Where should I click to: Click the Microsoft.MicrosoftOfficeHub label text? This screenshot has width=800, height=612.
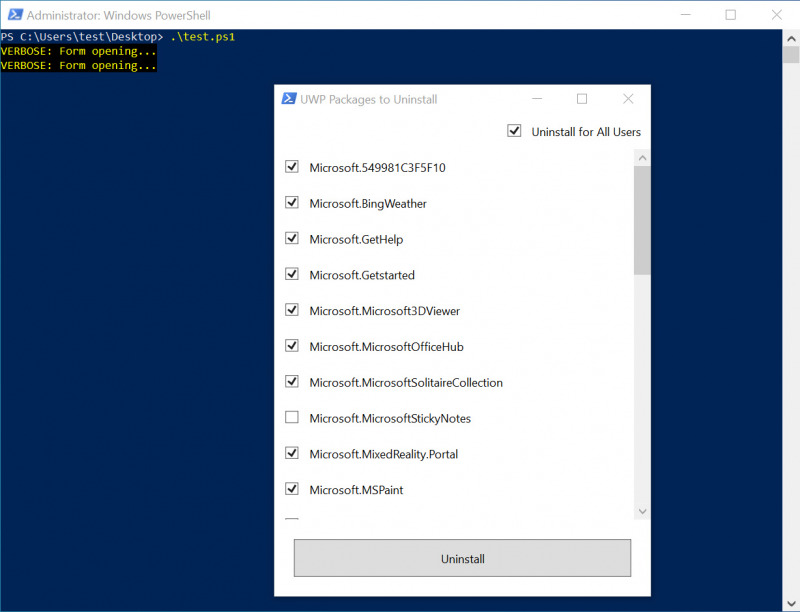386,347
